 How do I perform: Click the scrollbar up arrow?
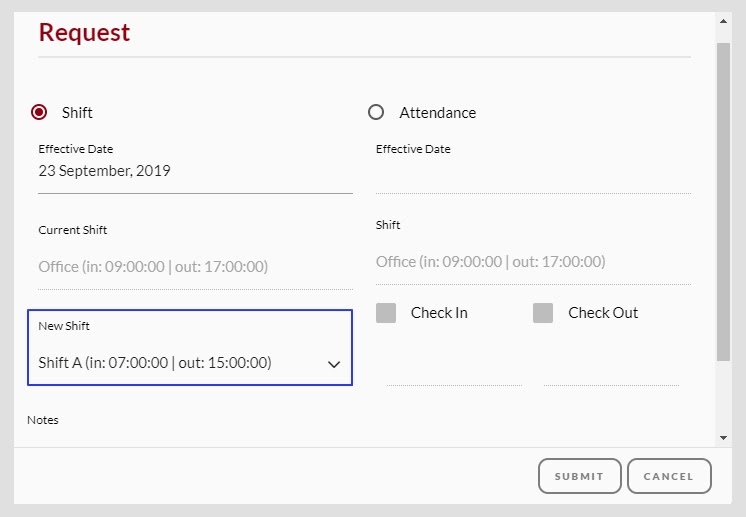click(723, 19)
